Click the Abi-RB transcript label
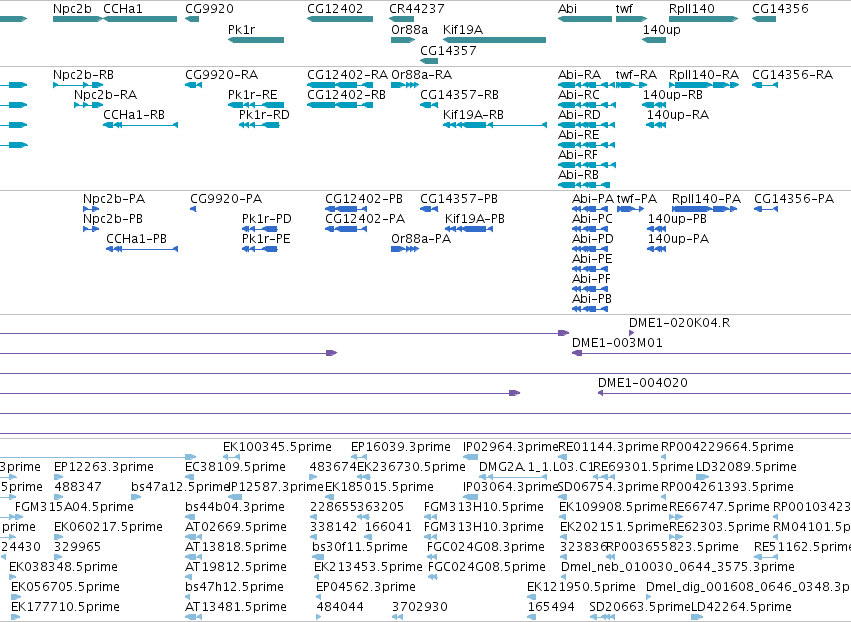Screen dimensions: 851x622 (579, 175)
